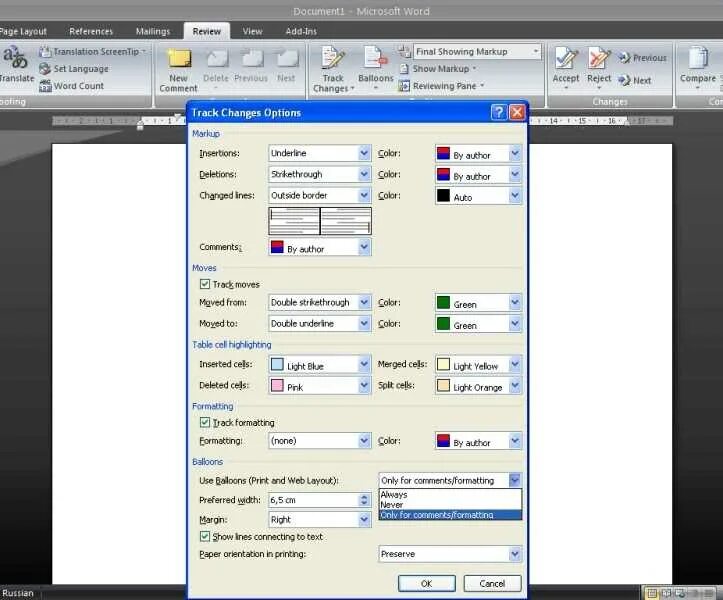The height and width of the screenshot is (600, 723).
Task: Open Final Showing Markup dropdown
Action: click(477, 52)
